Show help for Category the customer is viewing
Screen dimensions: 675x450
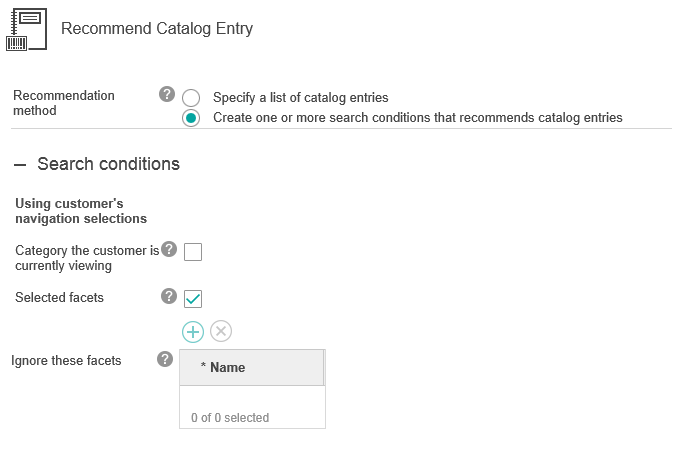pyautogui.click(x=168, y=249)
